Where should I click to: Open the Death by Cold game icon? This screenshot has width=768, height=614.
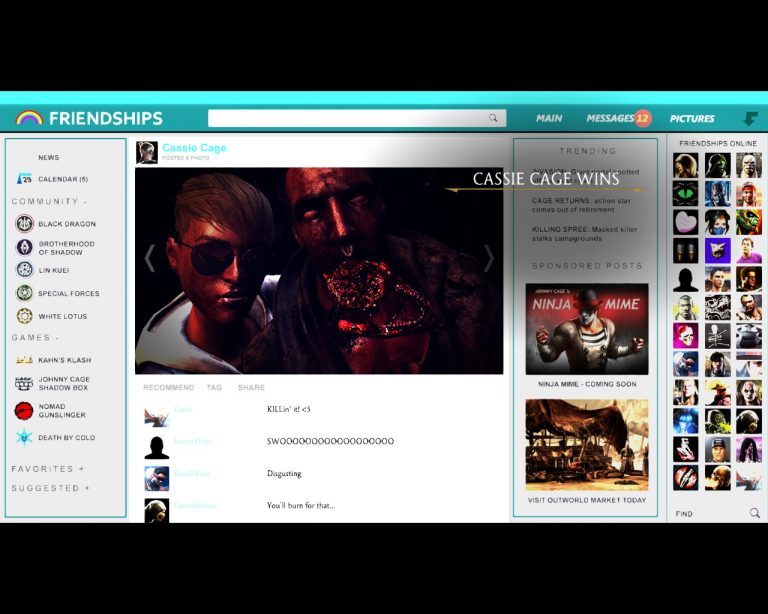tap(24, 437)
